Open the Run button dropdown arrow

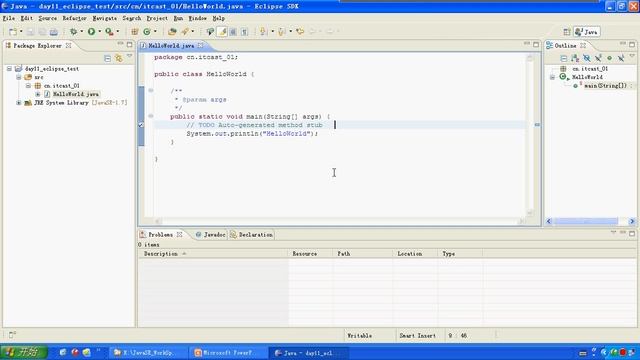(100, 31)
